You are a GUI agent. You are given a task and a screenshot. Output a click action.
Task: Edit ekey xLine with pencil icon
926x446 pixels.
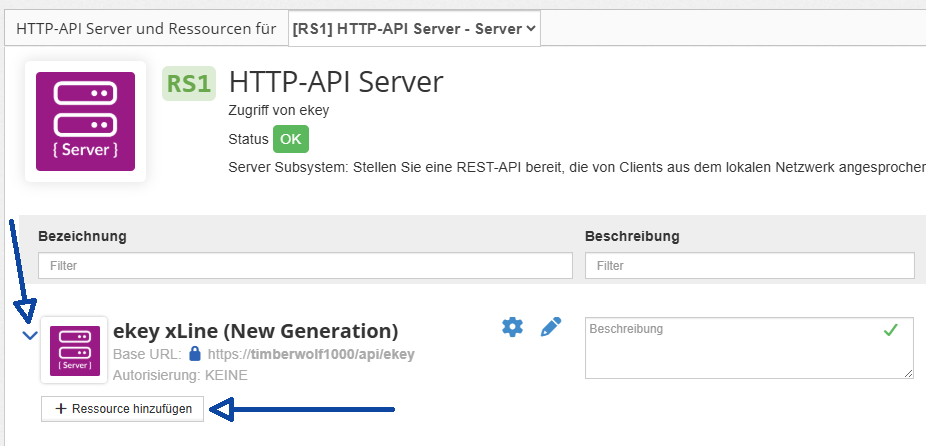tap(551, 327)
